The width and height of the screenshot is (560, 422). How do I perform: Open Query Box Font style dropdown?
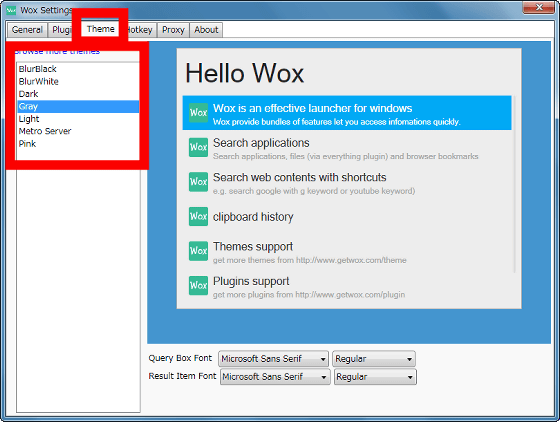click(374, 359)
